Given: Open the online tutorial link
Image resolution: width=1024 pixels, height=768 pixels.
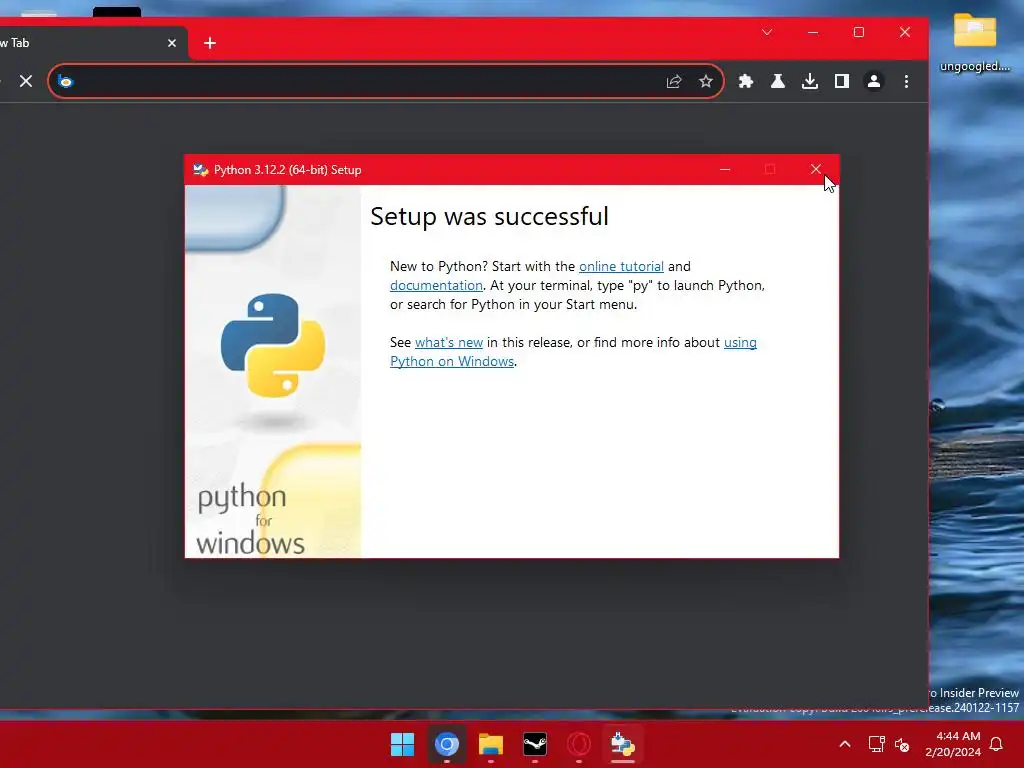Looking at the screenshot, I should [x=621, y=266].
